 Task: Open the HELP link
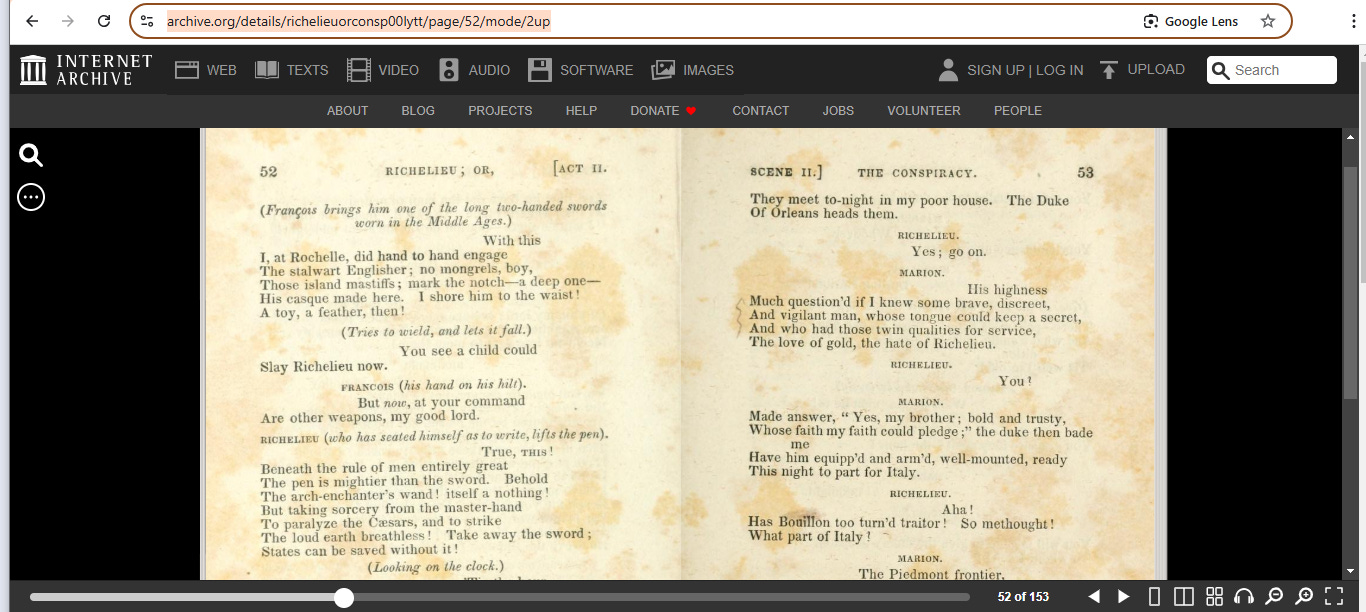click(581, 111)
